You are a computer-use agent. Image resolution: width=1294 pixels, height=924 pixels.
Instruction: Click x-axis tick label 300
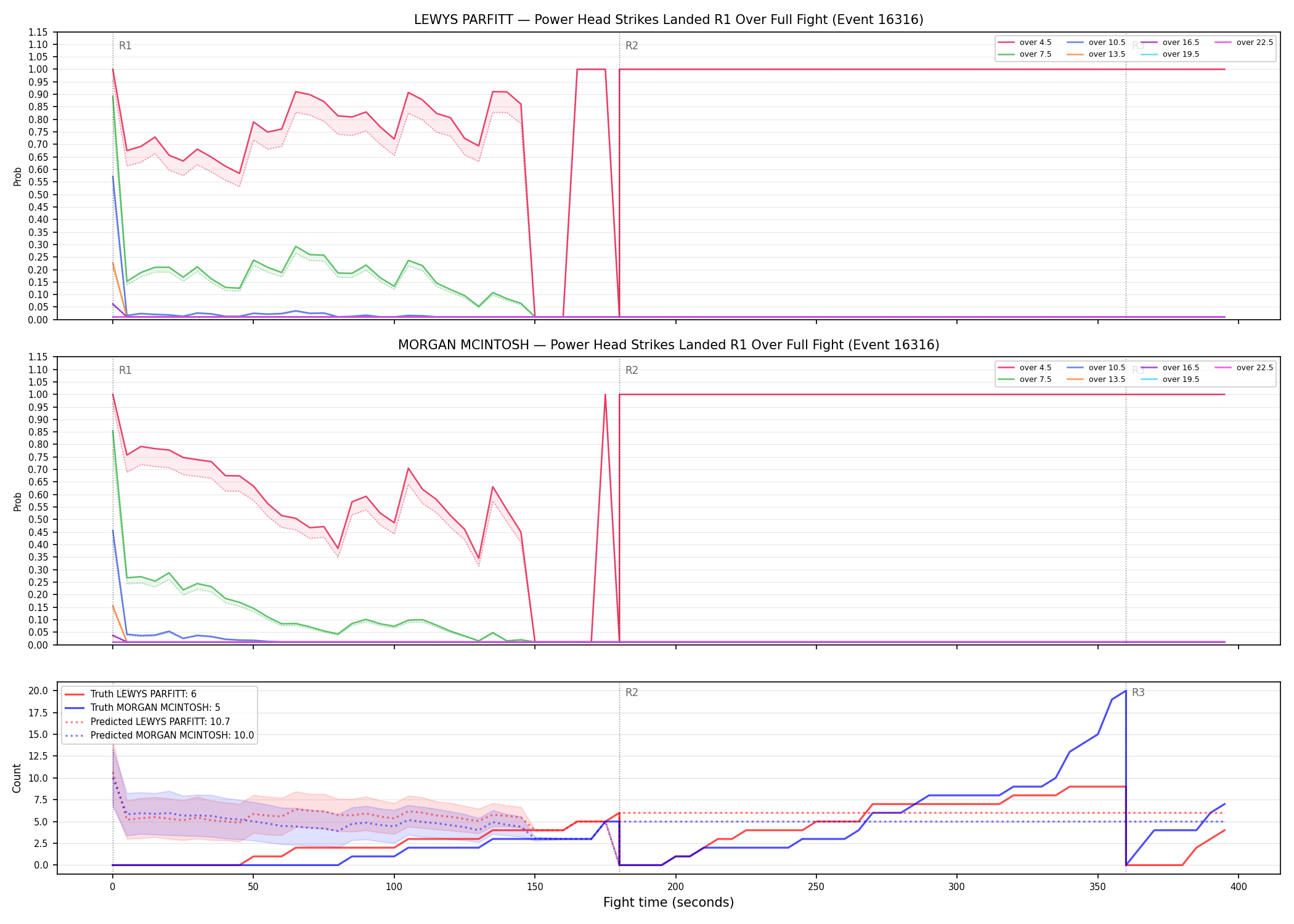pos(957,887)
